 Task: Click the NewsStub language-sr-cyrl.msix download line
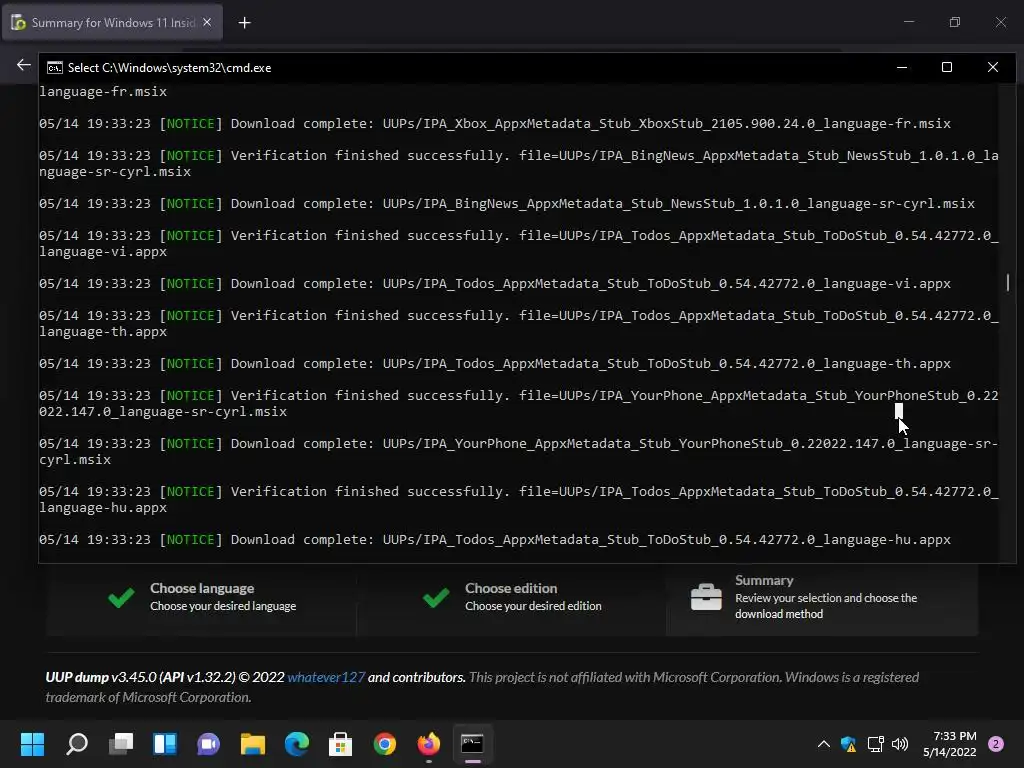(507, 204)
